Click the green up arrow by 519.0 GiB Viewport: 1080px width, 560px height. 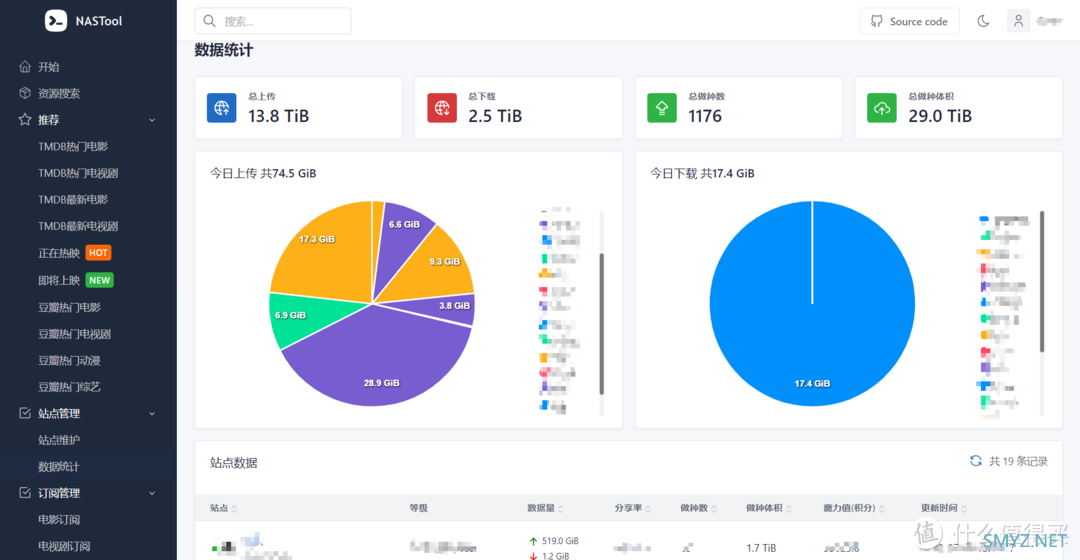pyautogui.click(x=533, y=541)
